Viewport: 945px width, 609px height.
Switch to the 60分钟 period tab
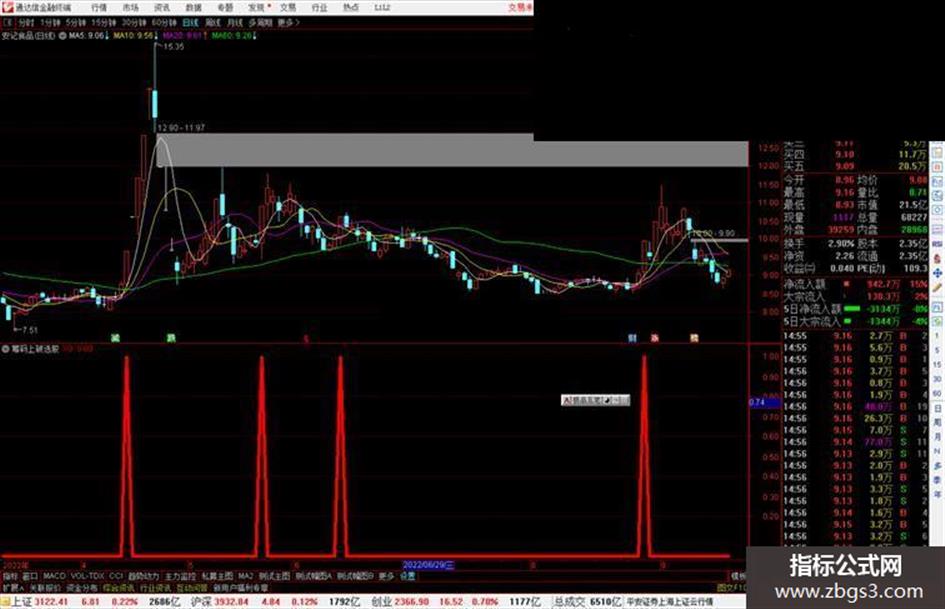[x=164, y=23]
